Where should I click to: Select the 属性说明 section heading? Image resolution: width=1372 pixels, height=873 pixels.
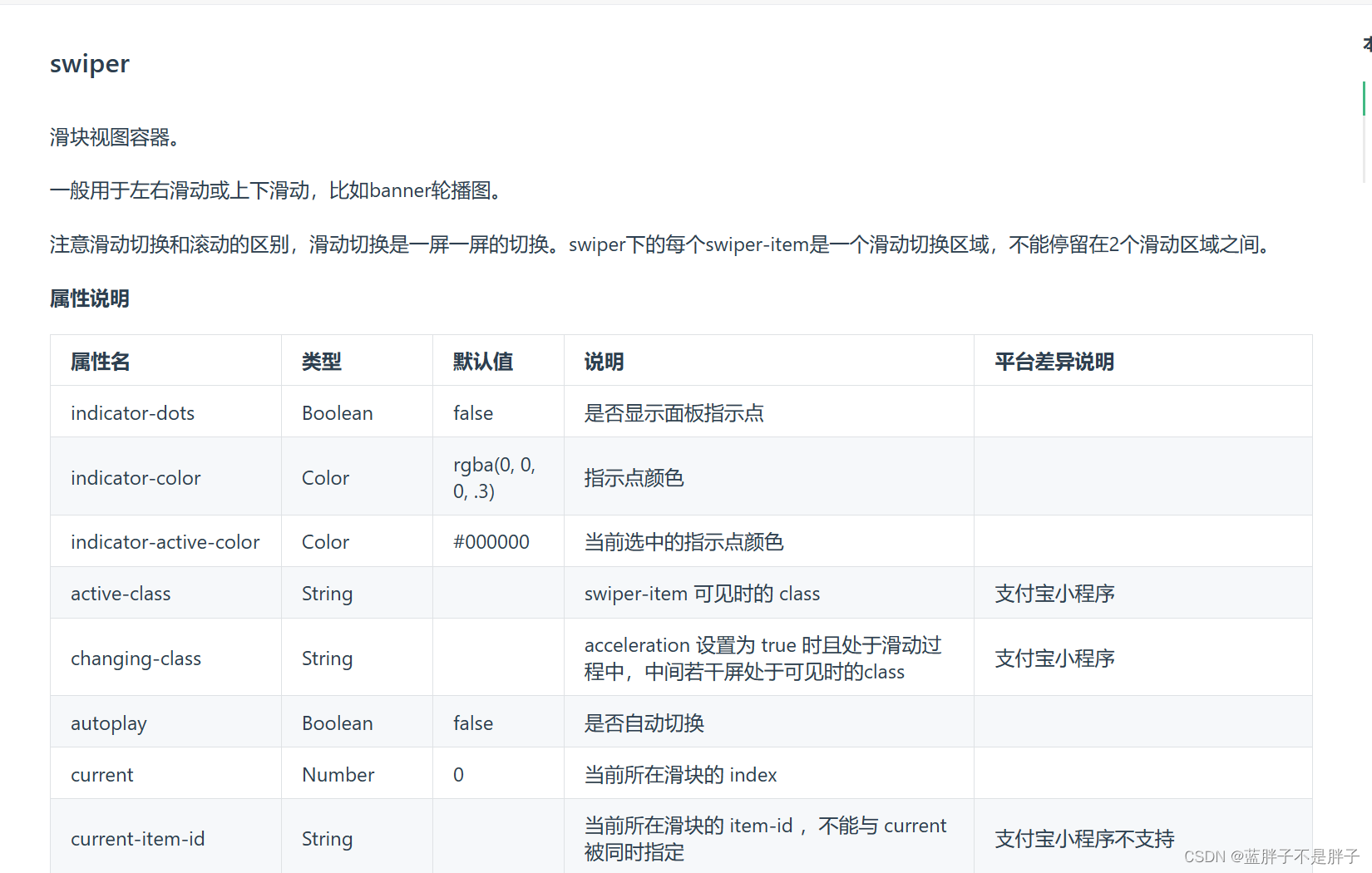(88, 298)
